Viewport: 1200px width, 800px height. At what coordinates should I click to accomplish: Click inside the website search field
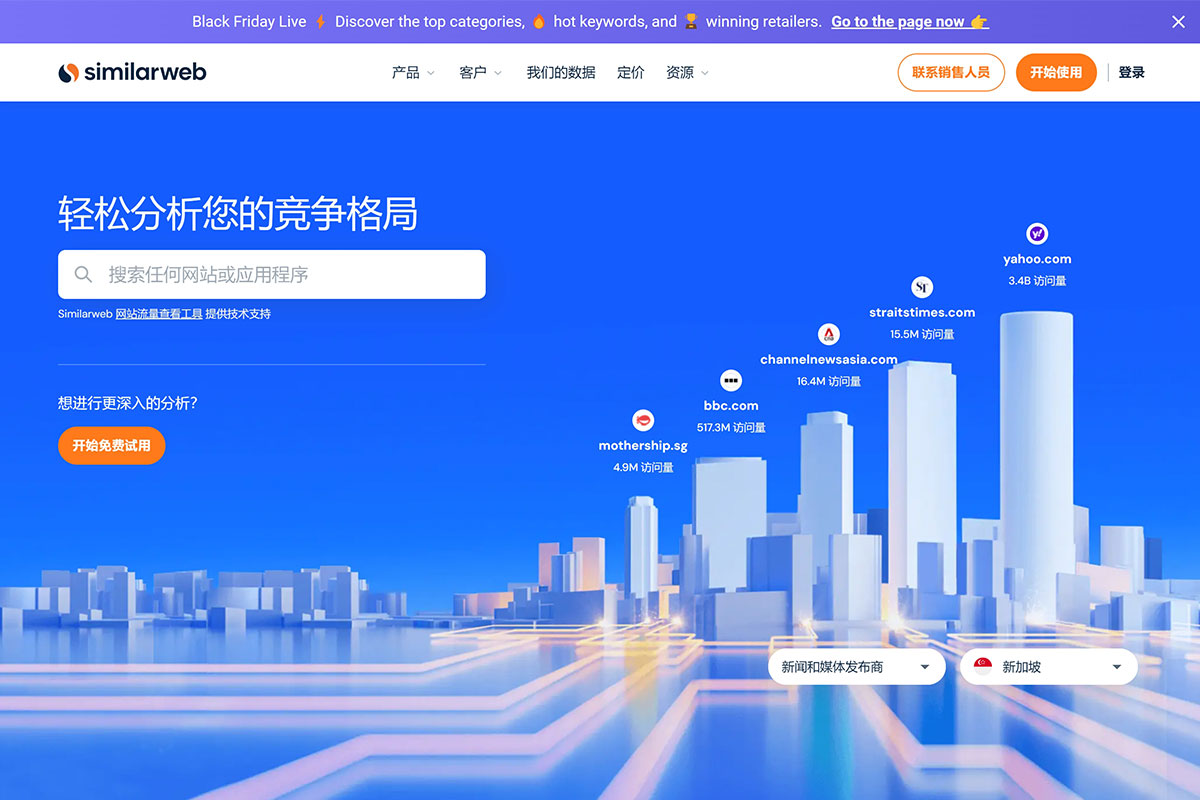point(270,274)
